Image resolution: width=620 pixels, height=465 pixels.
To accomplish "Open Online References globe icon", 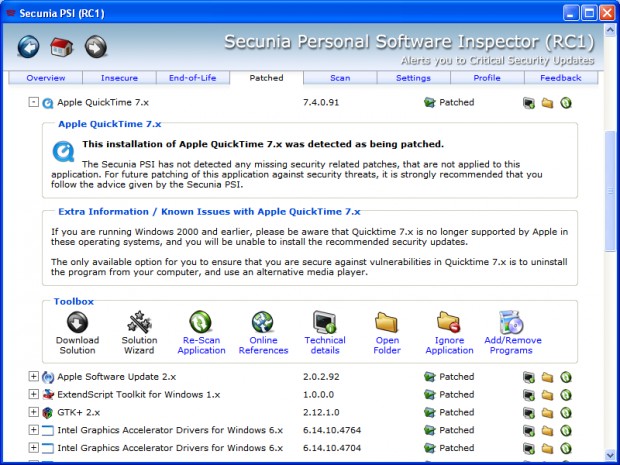I will pos(263,322).
